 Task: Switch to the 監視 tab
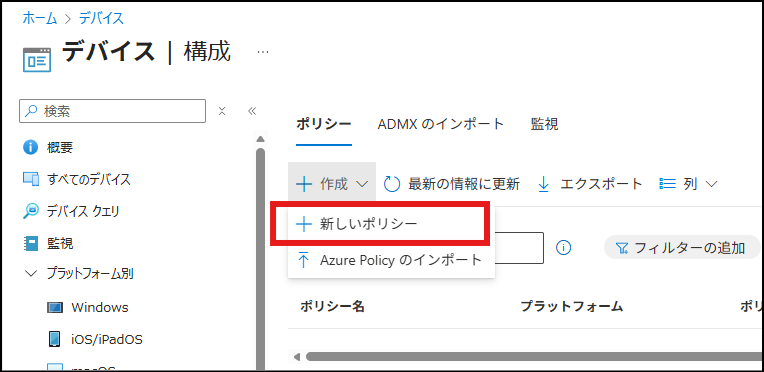coord(544,124)
